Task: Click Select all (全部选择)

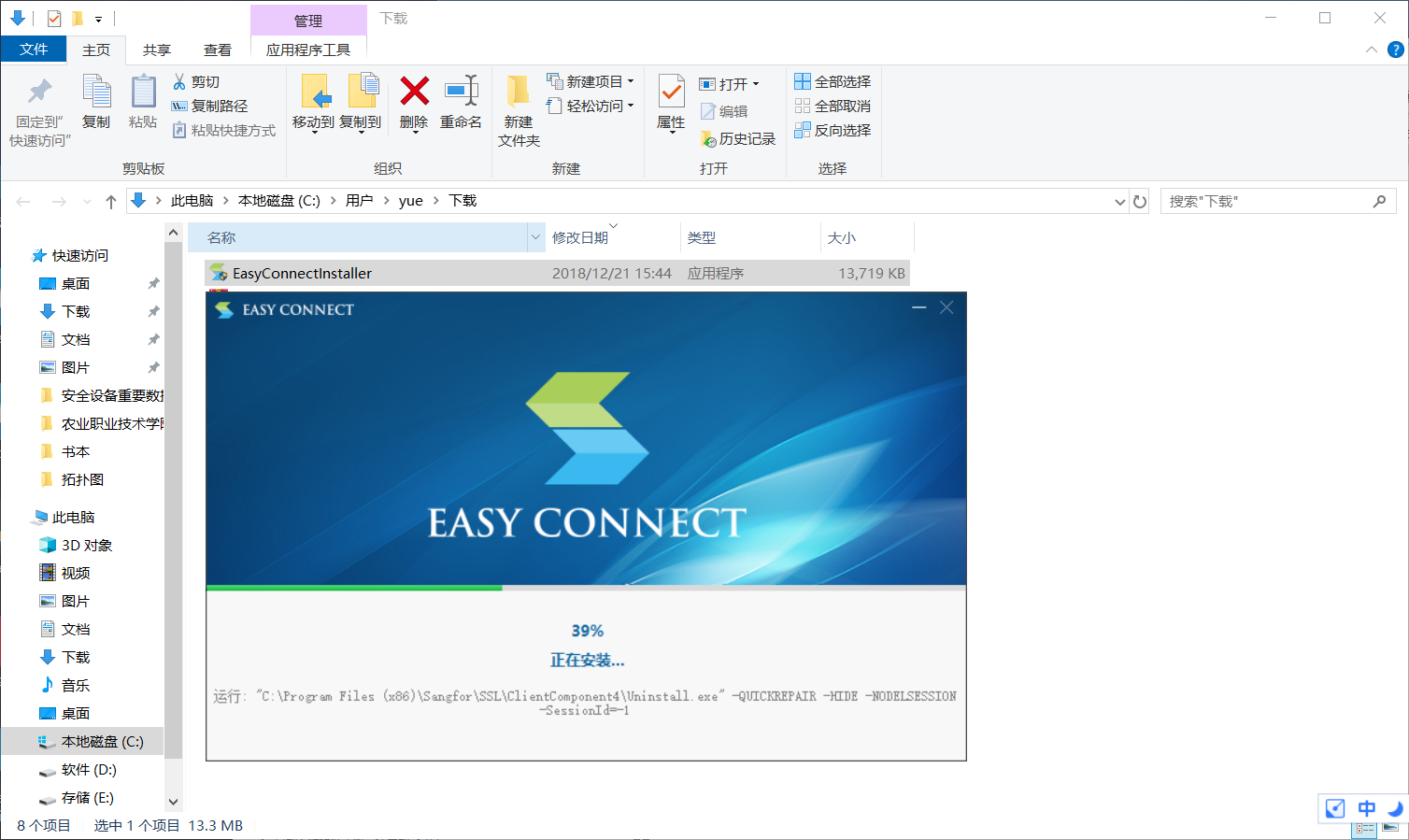Action: [833, 82]
